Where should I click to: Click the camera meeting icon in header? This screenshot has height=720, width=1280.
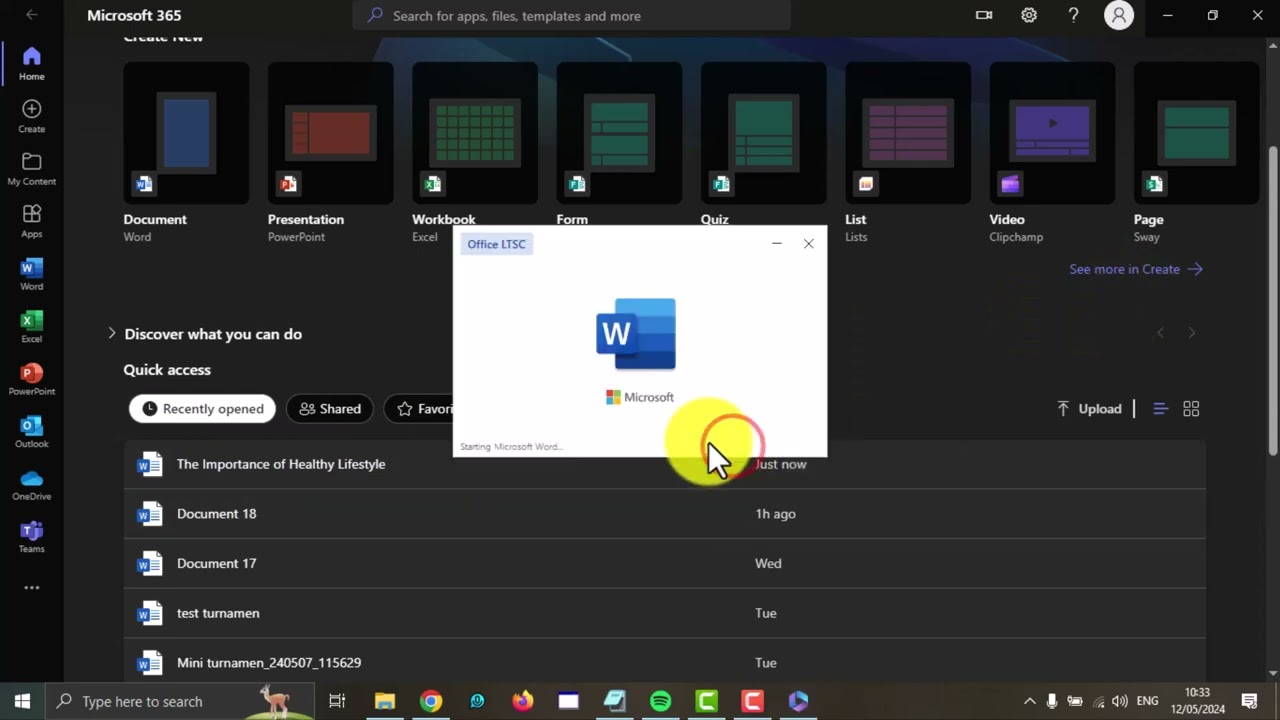point(984,15)
